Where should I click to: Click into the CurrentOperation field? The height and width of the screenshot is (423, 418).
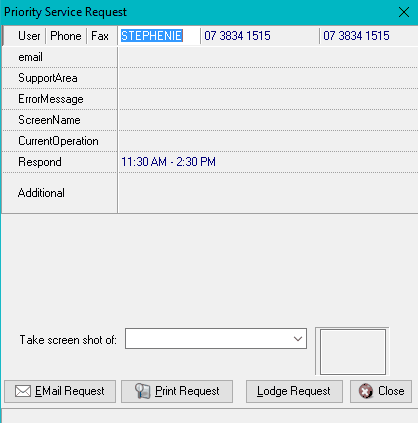[268, 141]
